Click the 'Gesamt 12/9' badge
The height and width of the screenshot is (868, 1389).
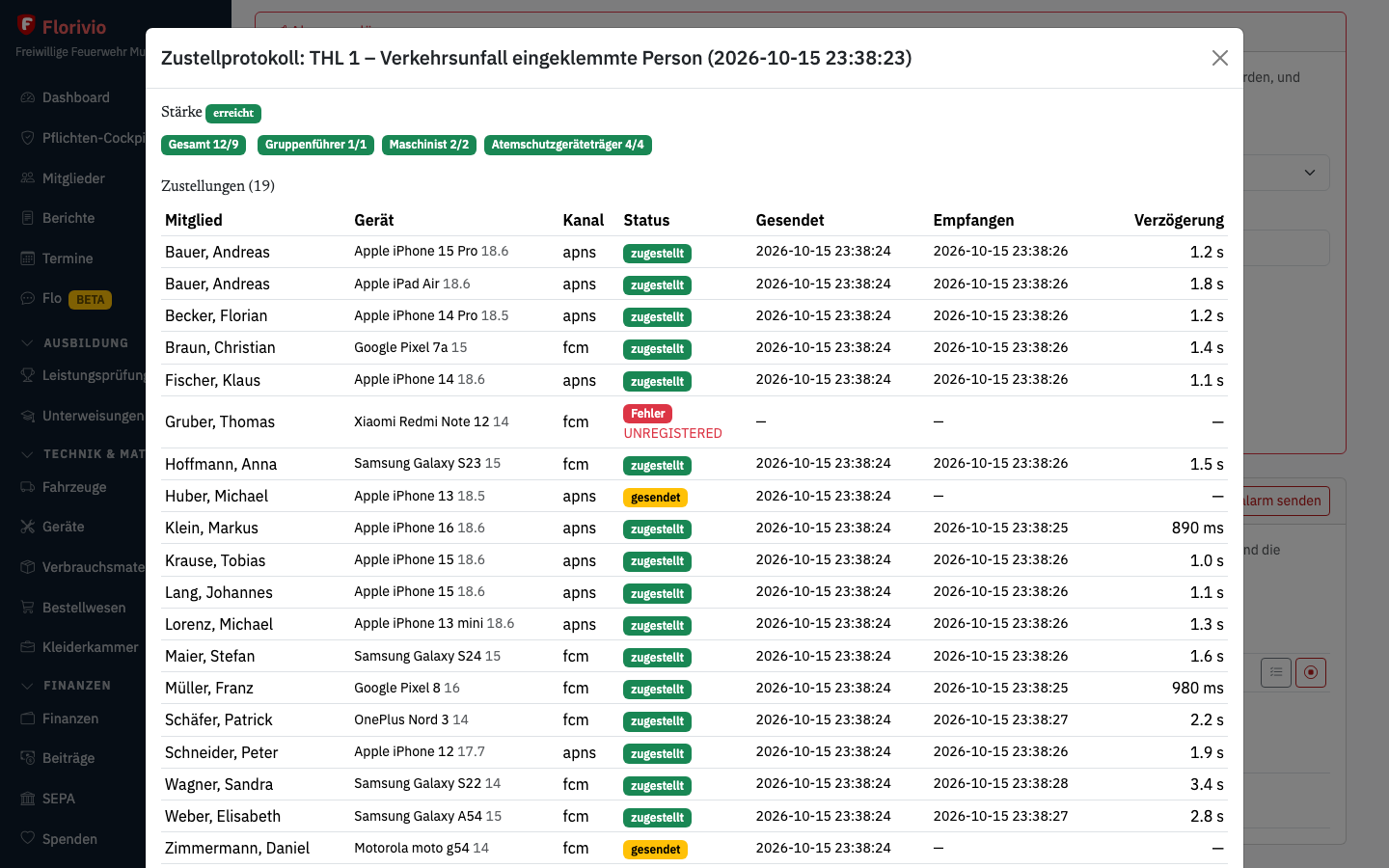204,145
